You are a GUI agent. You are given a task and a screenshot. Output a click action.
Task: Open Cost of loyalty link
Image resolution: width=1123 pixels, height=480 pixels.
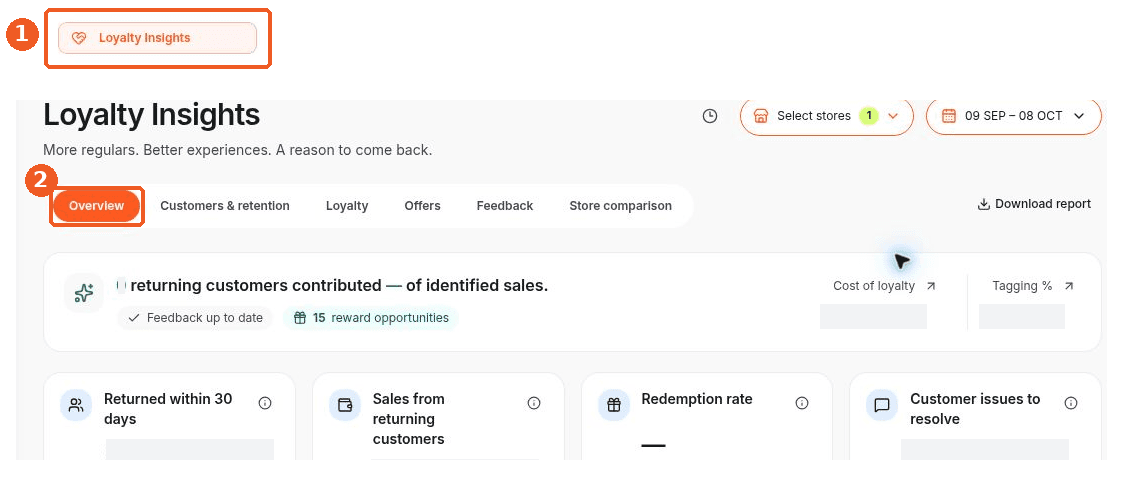pos(874,286)
